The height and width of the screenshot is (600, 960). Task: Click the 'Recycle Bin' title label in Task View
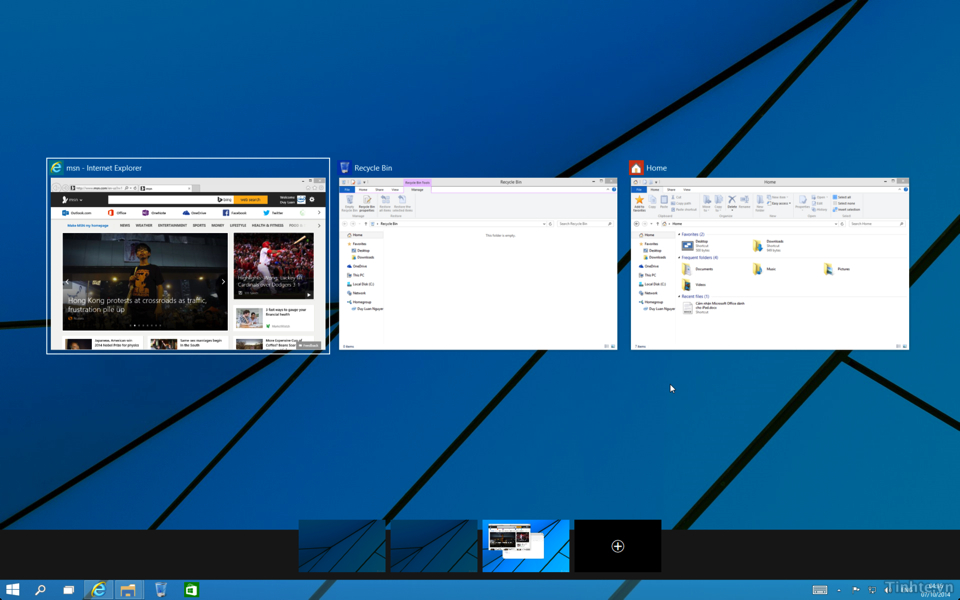click(x=373, y=168)
